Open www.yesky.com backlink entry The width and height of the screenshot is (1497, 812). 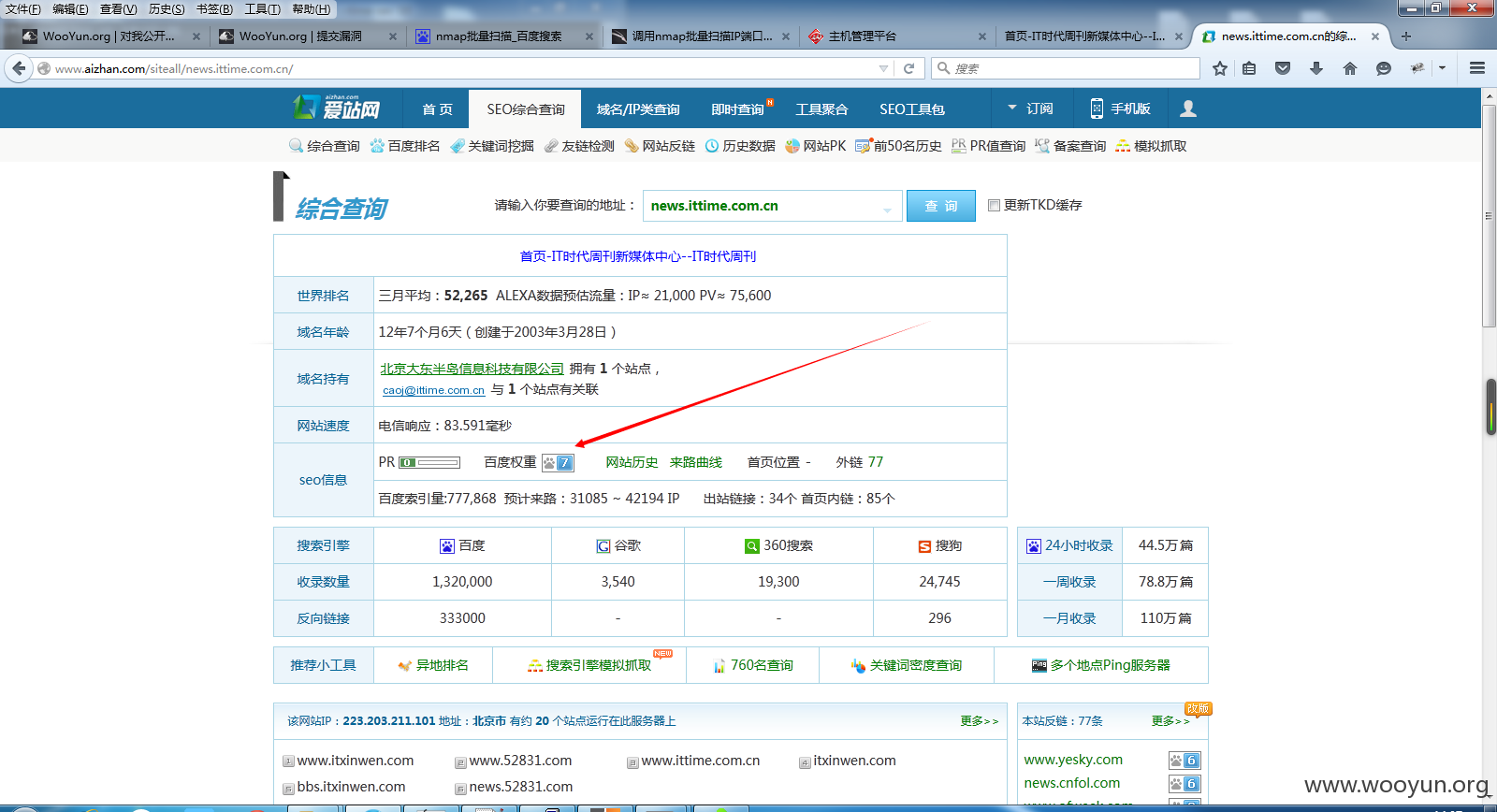click(x=1073, y=760)
